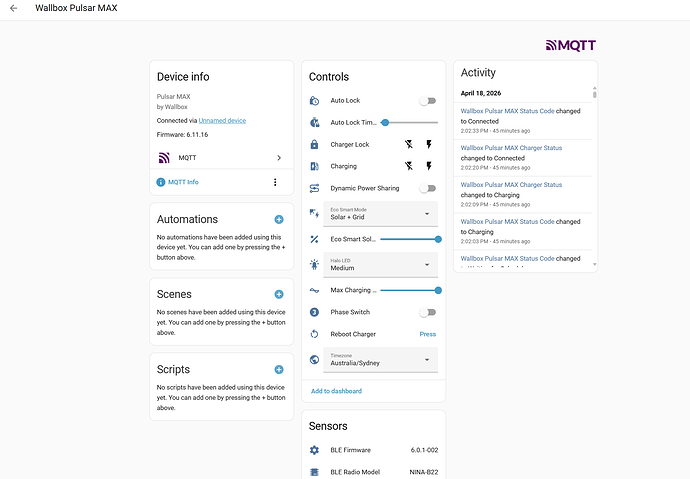Viewport: 690px width, 479px height.
Task: Enable the Dynamic Power Sharing switch
Action: (x=428, y=188)
